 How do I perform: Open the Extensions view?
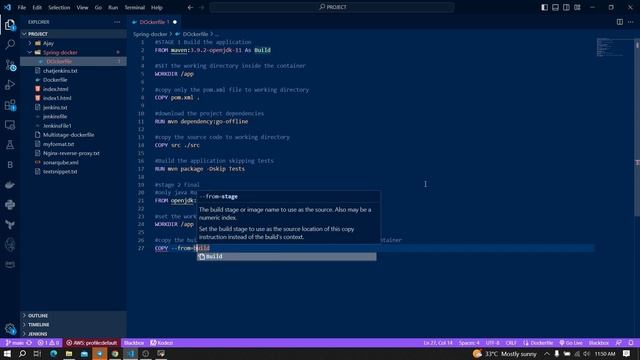pyautogui.click(x=10, y=105)
